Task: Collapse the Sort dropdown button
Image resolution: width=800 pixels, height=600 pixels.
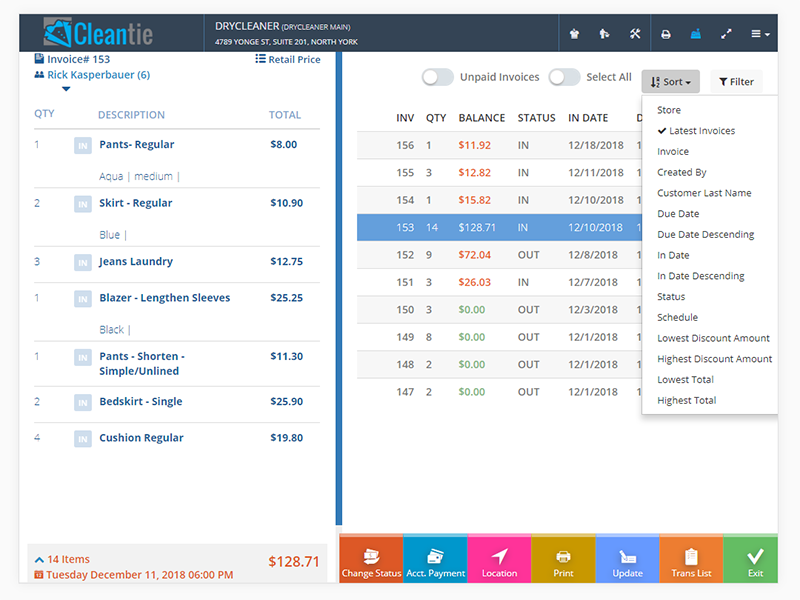Action: (x=671, y=82)
